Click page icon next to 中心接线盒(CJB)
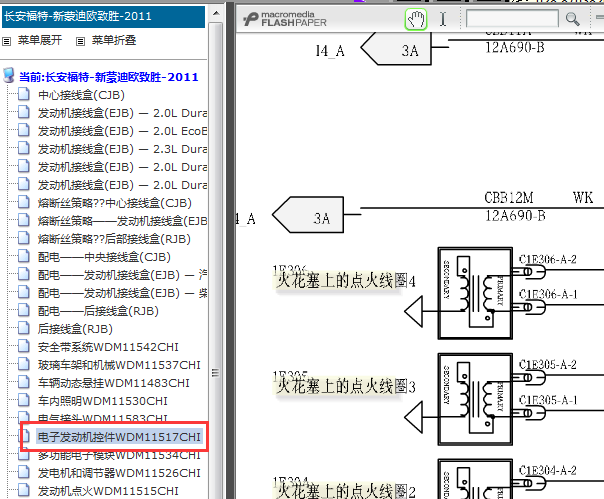The width and height of the screenshot is (604, 499). tap(23, 94)
